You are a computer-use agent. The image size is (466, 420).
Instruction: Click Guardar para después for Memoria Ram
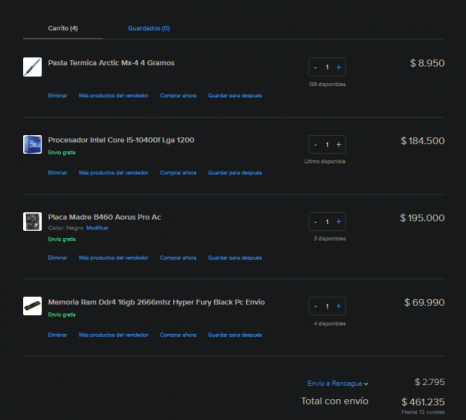click(235, 335)
